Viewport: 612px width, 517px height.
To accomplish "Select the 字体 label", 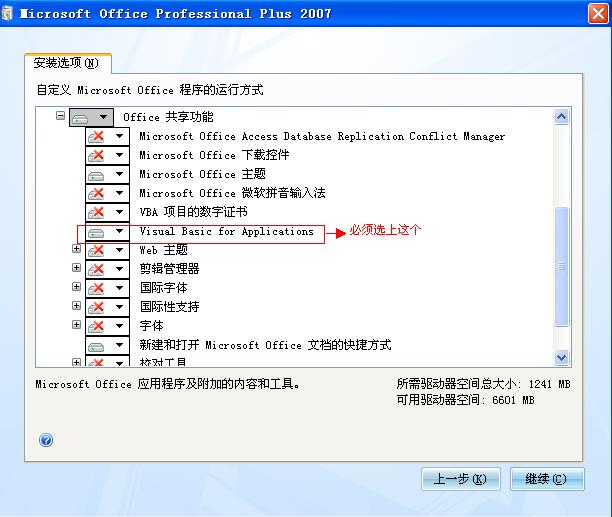I will click(x=151, y=326).
